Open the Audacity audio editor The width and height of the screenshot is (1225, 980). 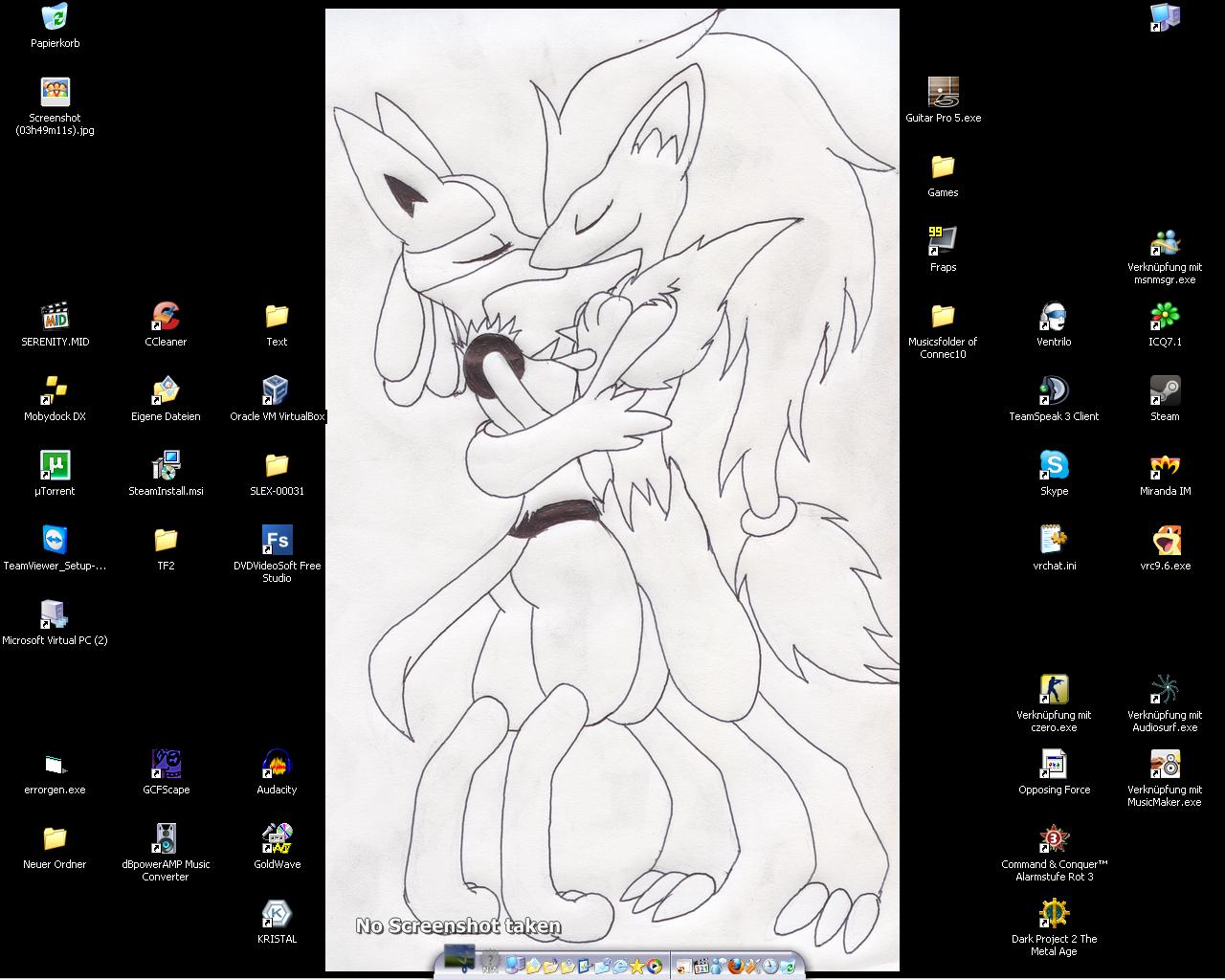277,764
